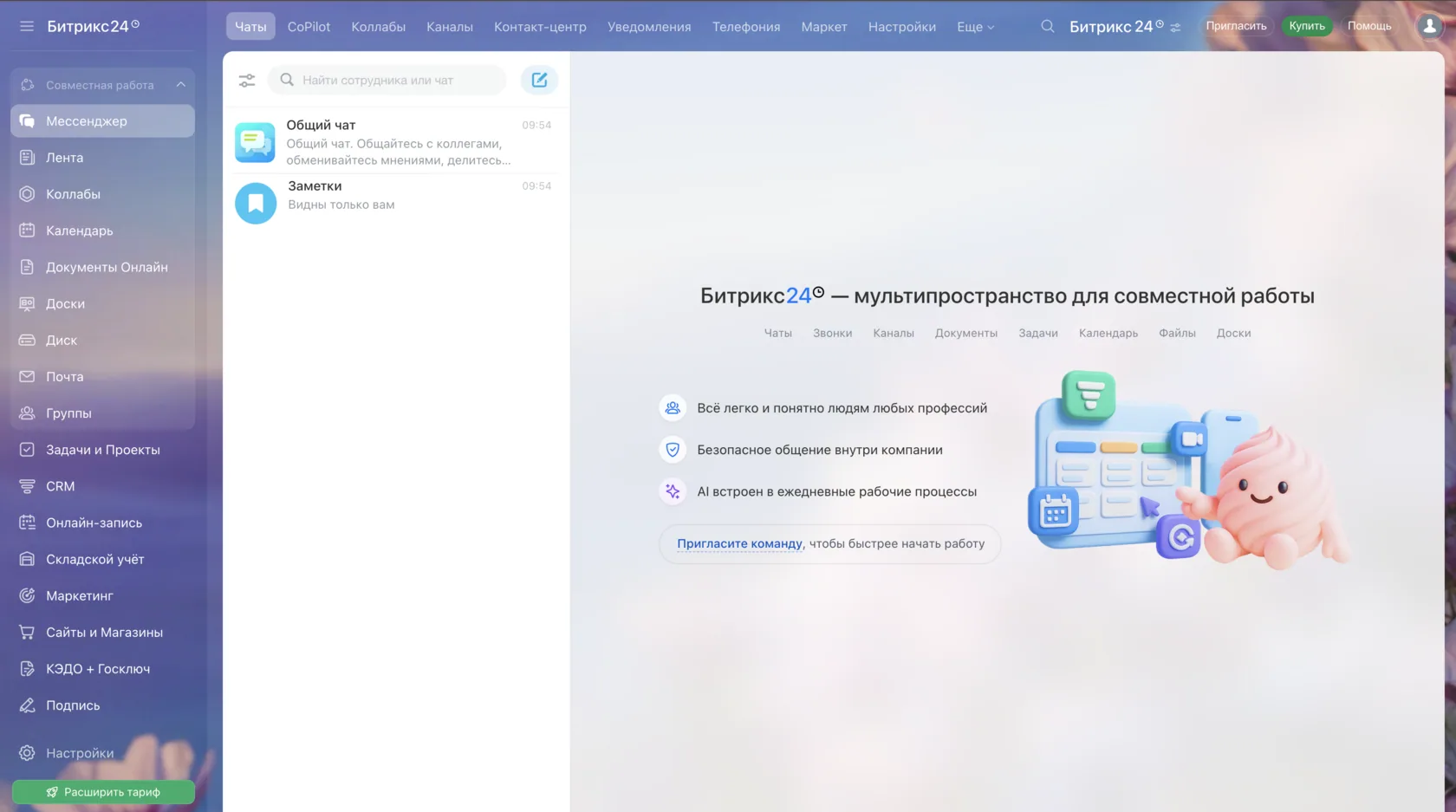Open Коллабы in left sidebar
Viewport: 1456px width, 812px height.
pyautogui.click(x=102, y=194)
